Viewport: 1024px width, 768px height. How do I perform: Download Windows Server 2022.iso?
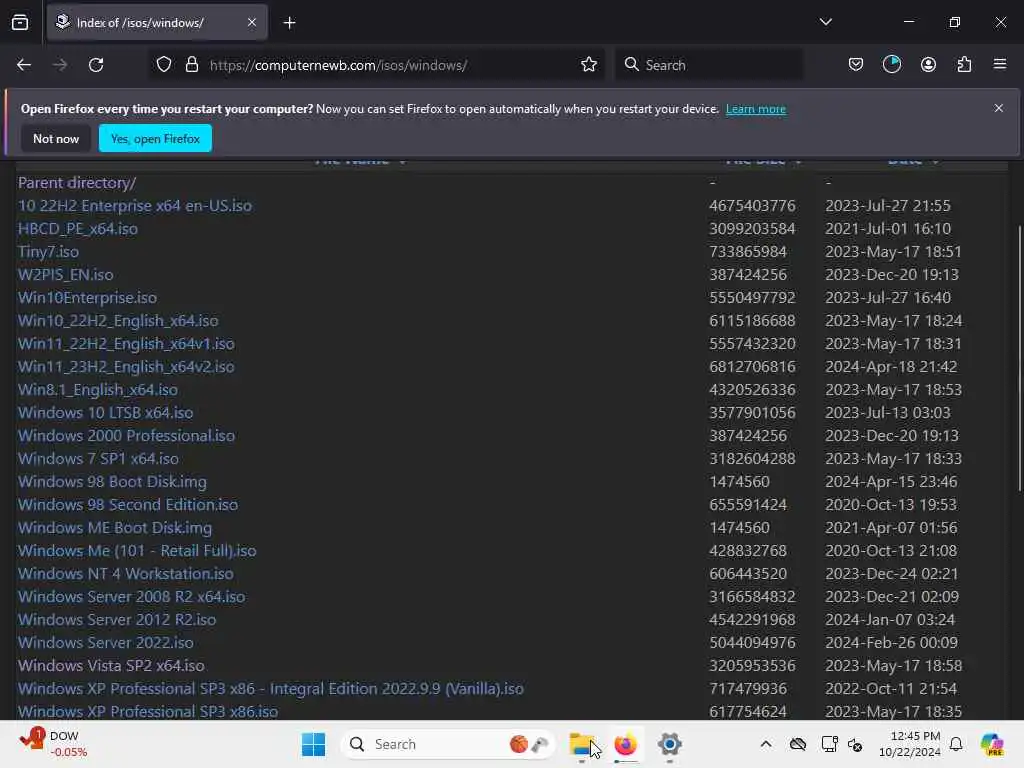(106, 643)
